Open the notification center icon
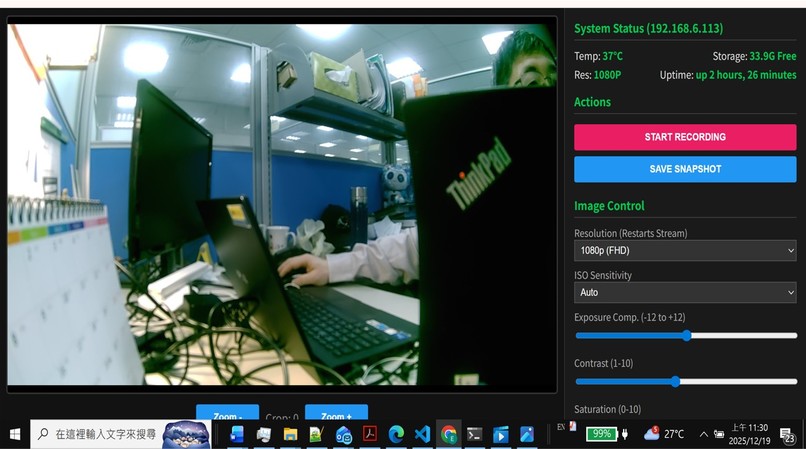 (786, 436)
